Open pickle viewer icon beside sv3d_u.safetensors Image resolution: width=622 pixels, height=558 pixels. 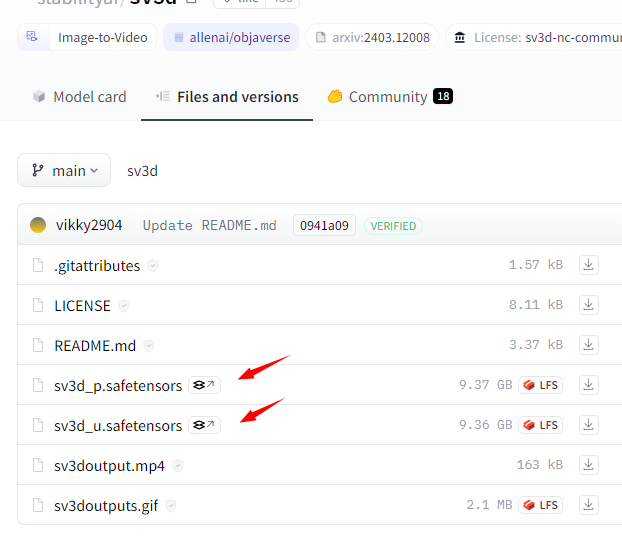pyautogui.click(x=204, y=425)
